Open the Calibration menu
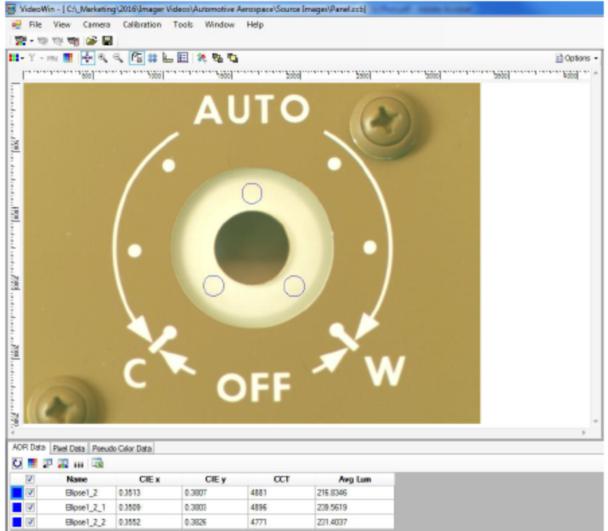The width and height of the screenshot is (608, 531). pyautogui.click(x=142, y=24)
